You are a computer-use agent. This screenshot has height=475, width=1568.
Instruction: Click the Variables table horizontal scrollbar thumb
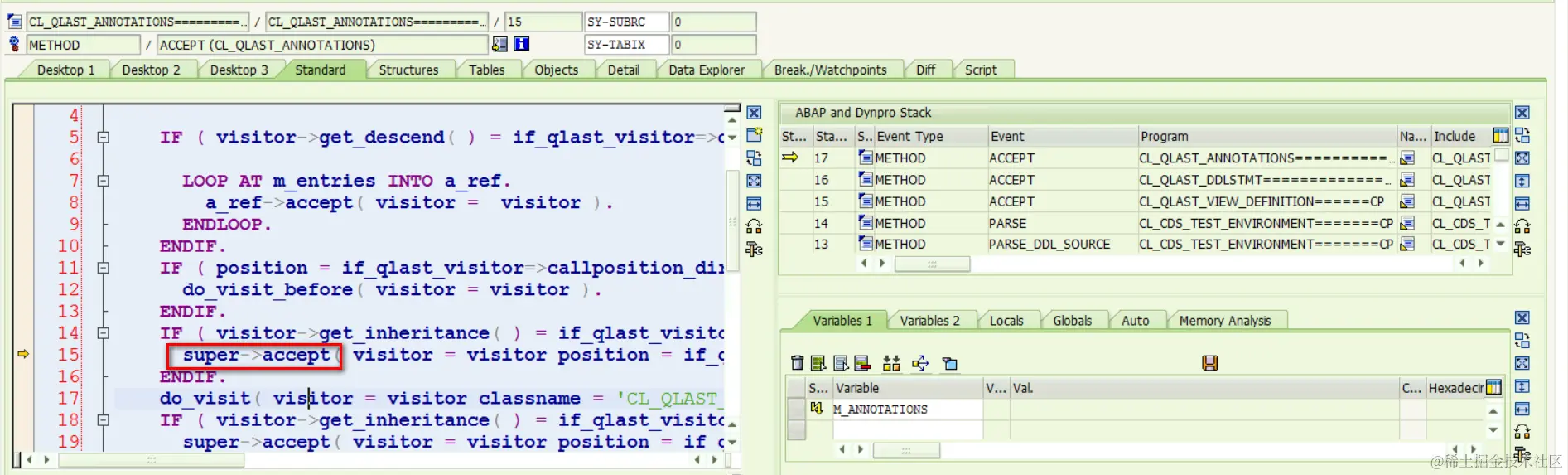coord(906,450)
